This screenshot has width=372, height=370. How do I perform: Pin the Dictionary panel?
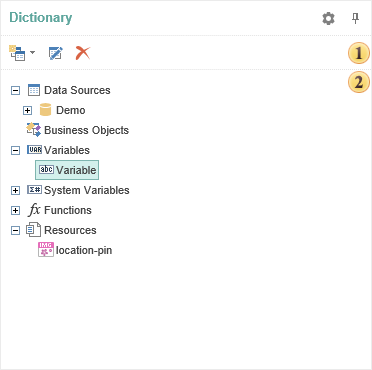pos(356,18)
